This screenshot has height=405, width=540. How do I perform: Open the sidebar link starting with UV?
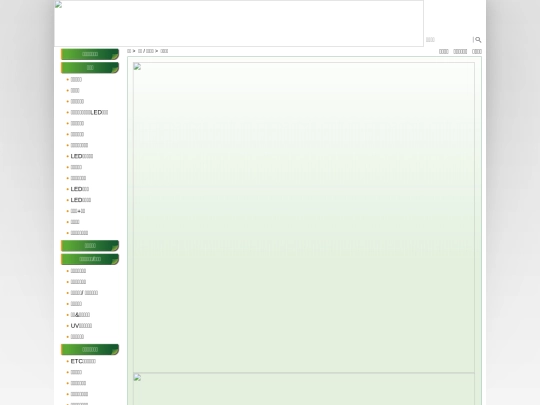point(81,326)
